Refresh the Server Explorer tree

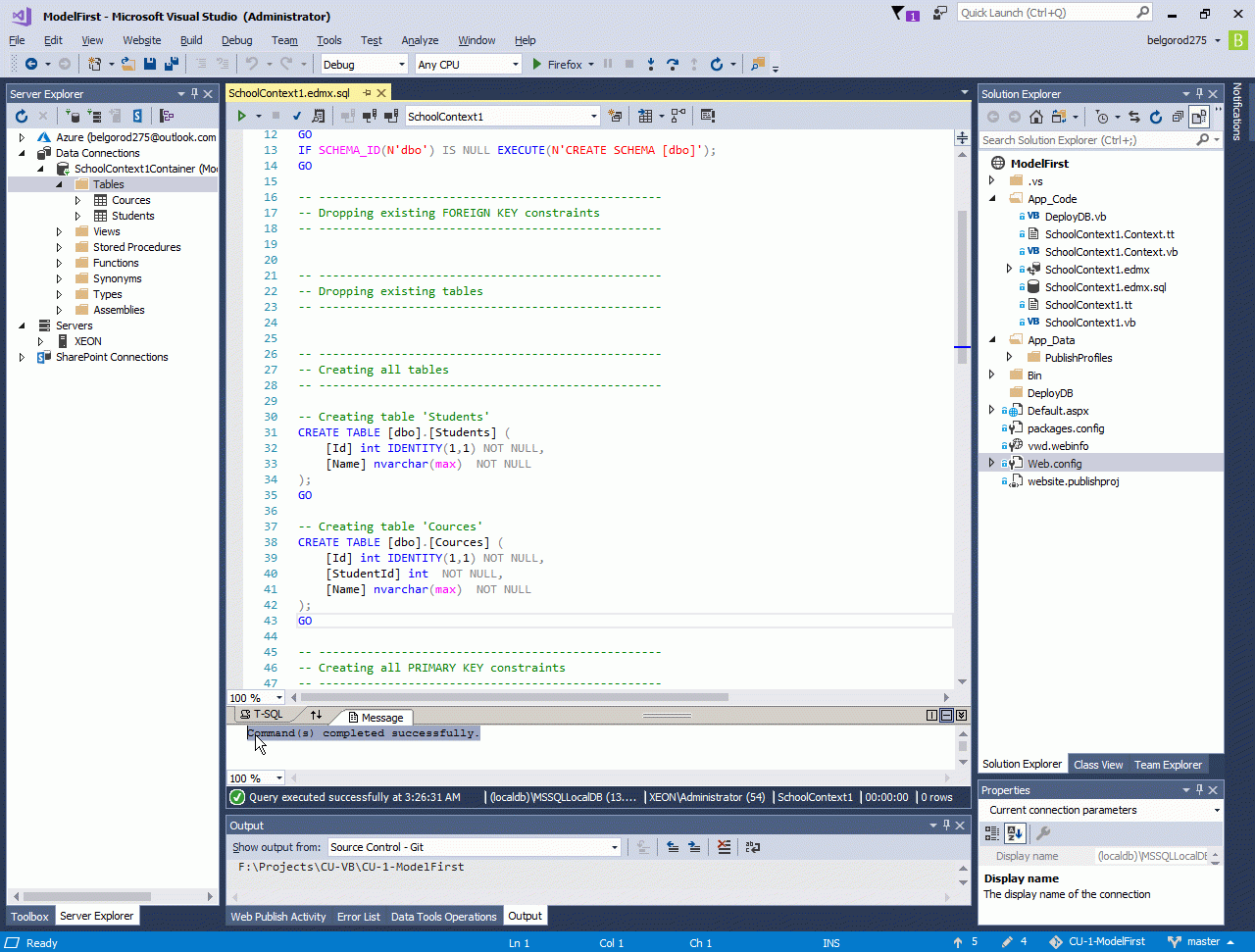click(21, 116)
